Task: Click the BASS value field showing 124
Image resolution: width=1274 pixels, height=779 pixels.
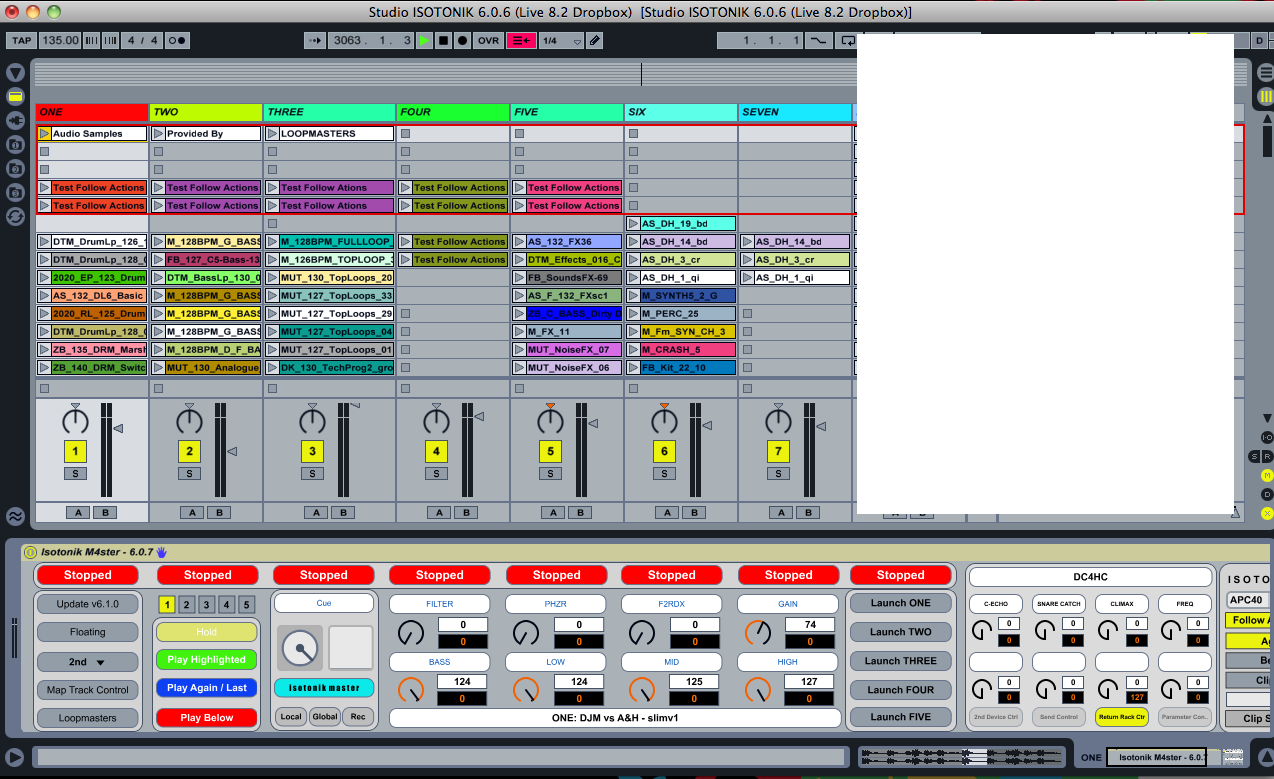Action: pyautogui.click(x=462, y=682)
